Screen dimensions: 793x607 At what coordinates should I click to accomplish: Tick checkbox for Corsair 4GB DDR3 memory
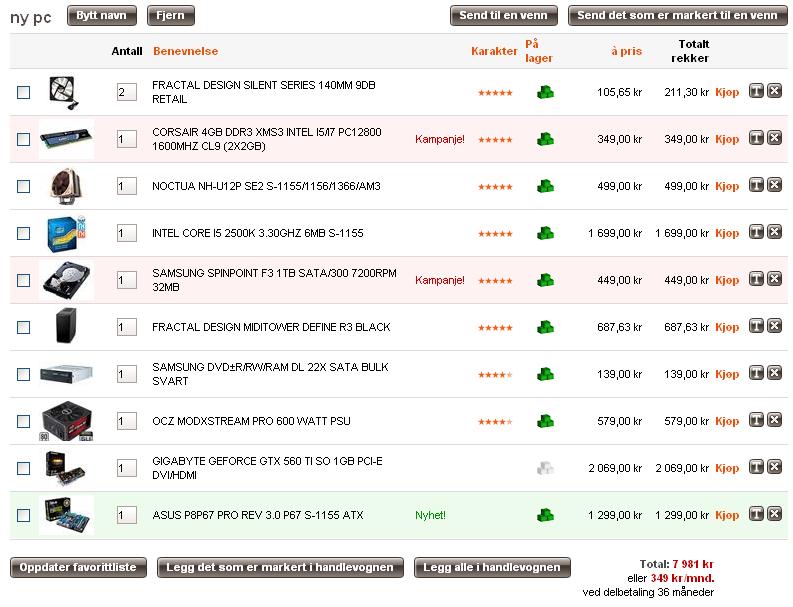[x=23, y=139]
